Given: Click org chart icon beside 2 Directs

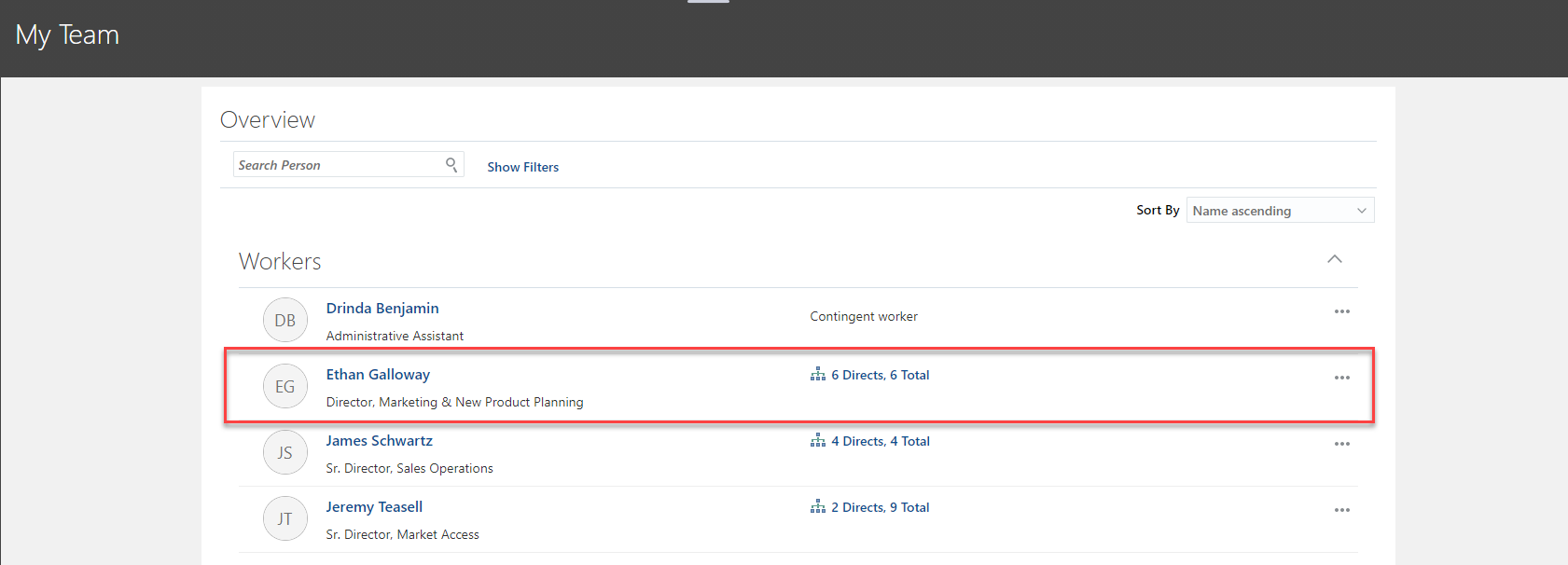Looking at the screenshot, I should (x=818, y=506).
